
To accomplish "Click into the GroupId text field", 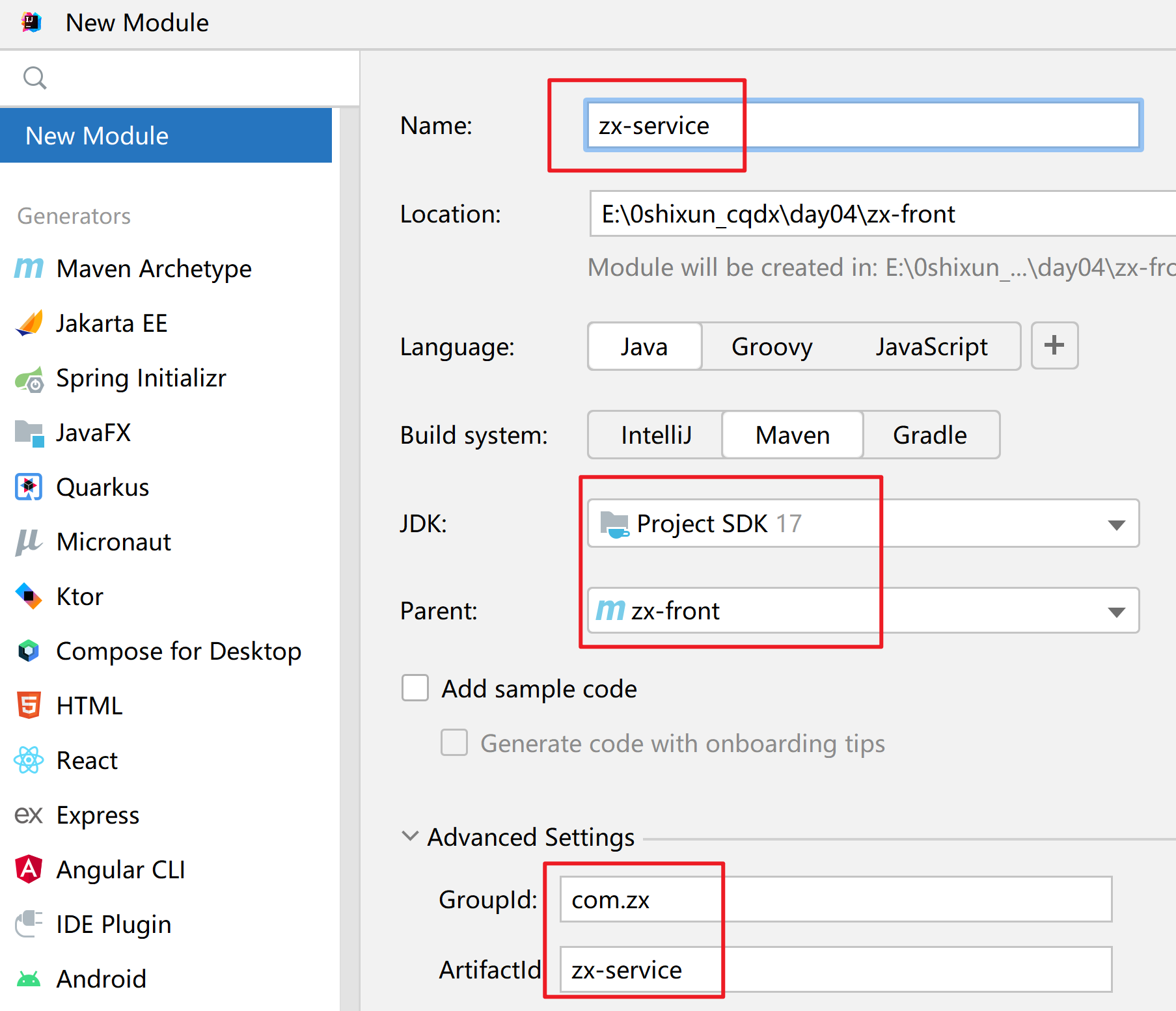I will [x=836, y=899].
